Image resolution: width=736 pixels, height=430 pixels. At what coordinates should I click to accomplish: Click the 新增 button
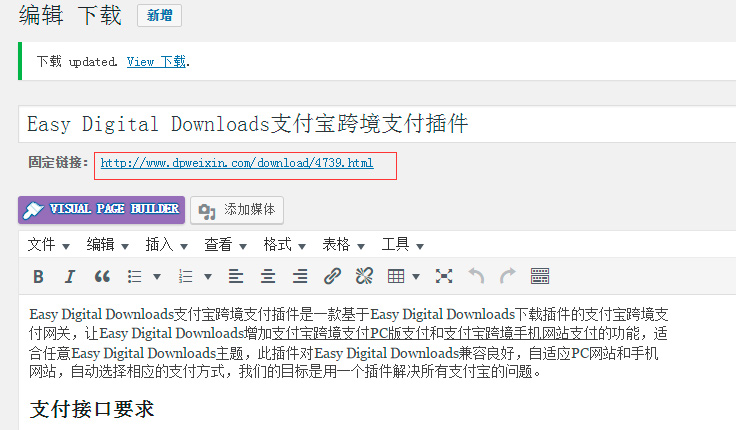[160, 15]
